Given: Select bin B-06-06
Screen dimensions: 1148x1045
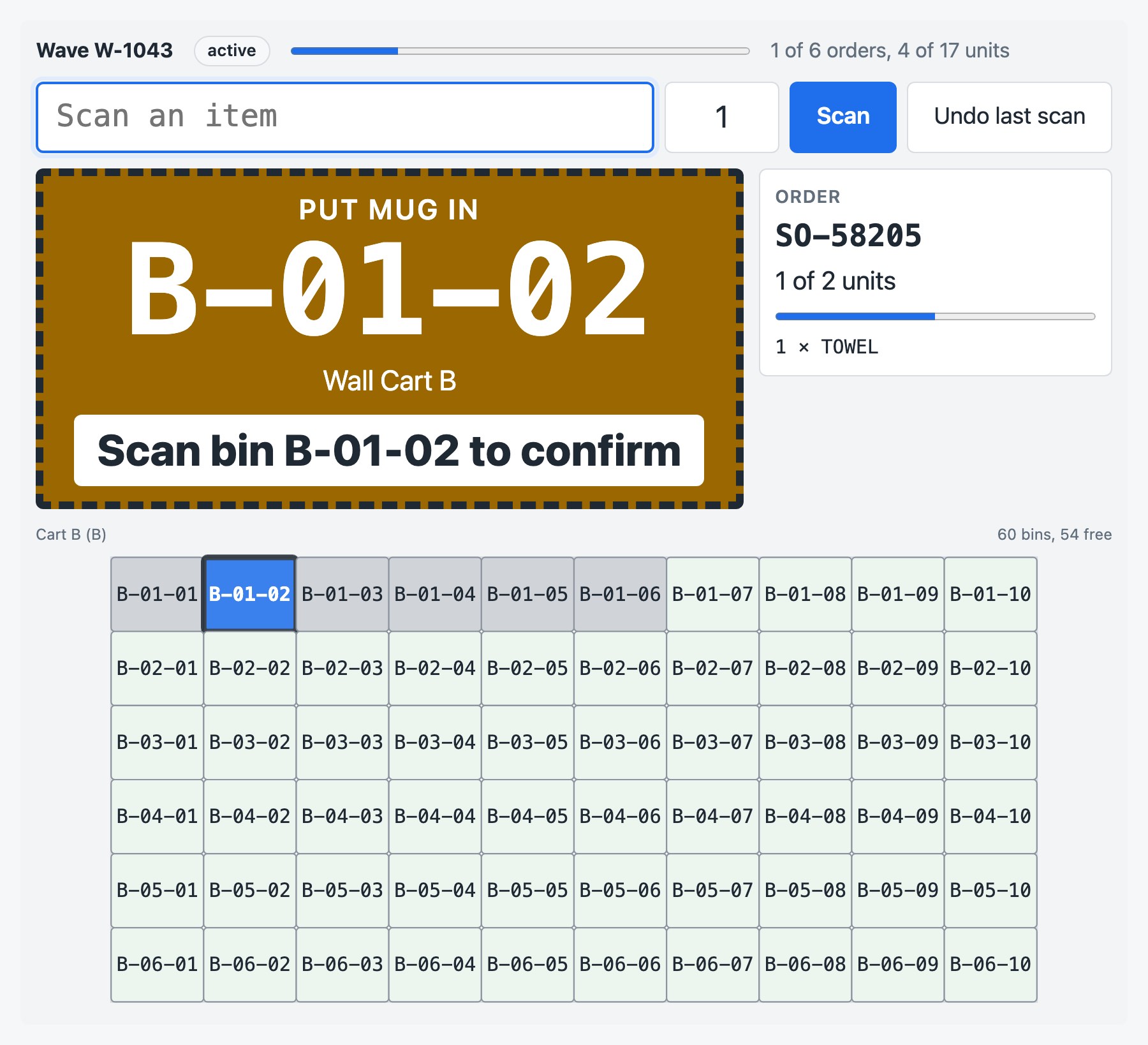Looking at the screenshot, I should coord(620,964).
